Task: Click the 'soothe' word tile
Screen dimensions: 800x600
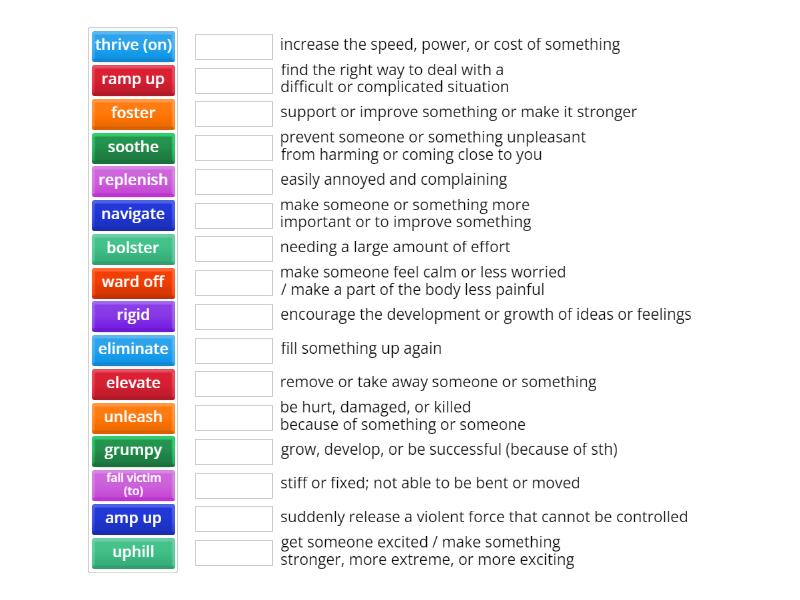Action: (x=133, y=147)
